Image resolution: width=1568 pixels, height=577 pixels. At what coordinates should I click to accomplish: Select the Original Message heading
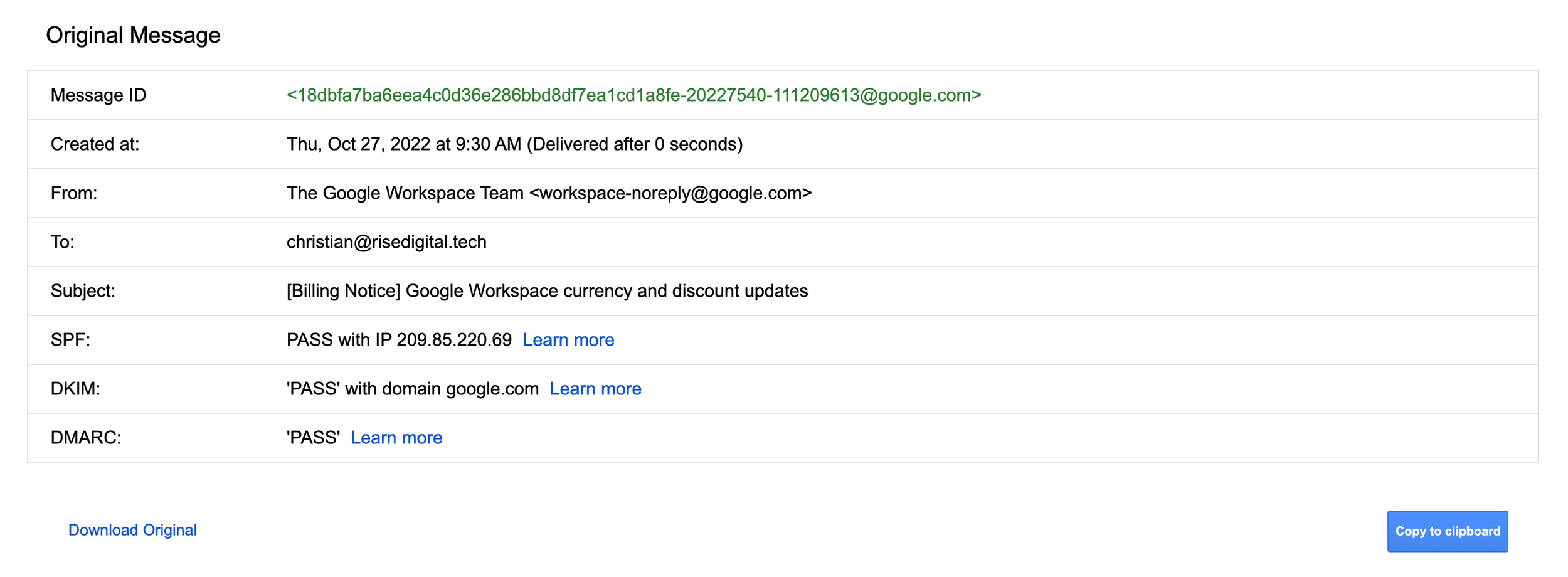tap(134, 34)
